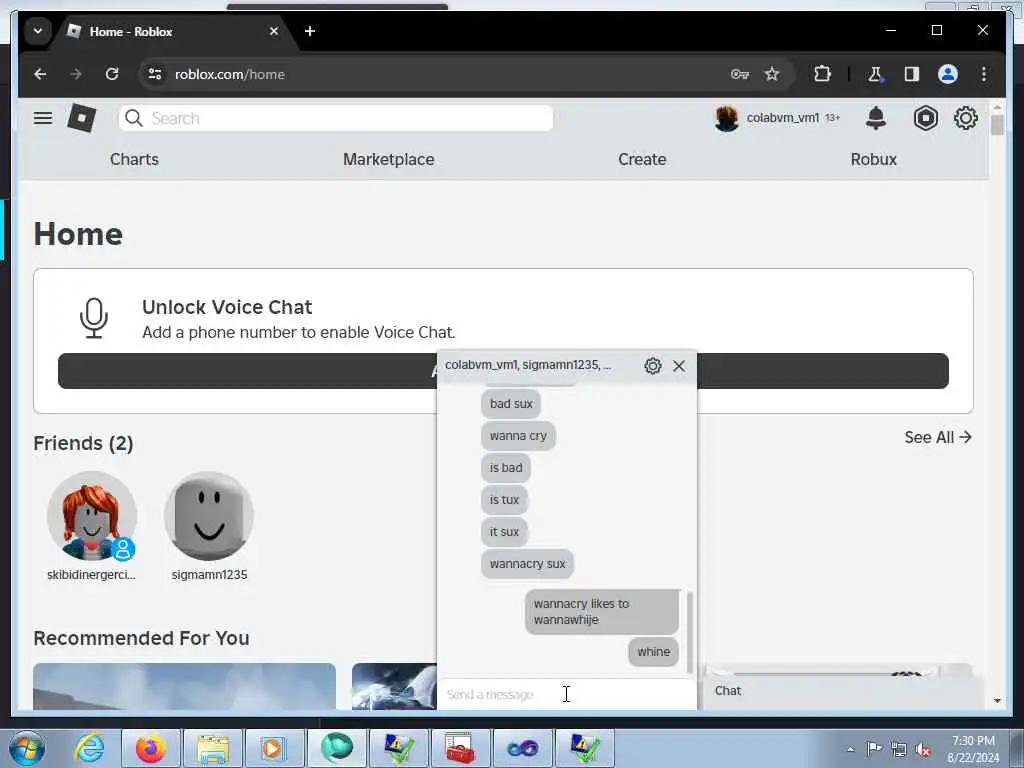
Task: Open Windows Explorer folder in taskbar
Action: (212, 748)
